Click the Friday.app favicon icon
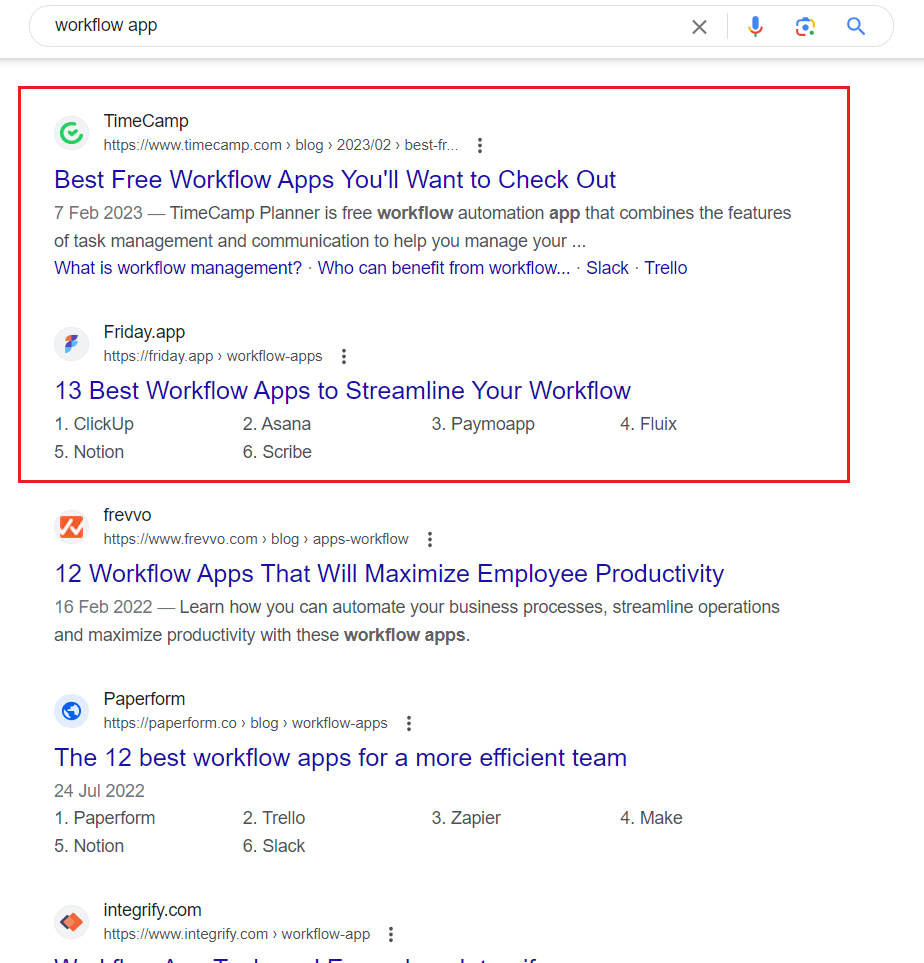This screenshot has width=924, height=963. pyautogui.click(x=71, y=344)
